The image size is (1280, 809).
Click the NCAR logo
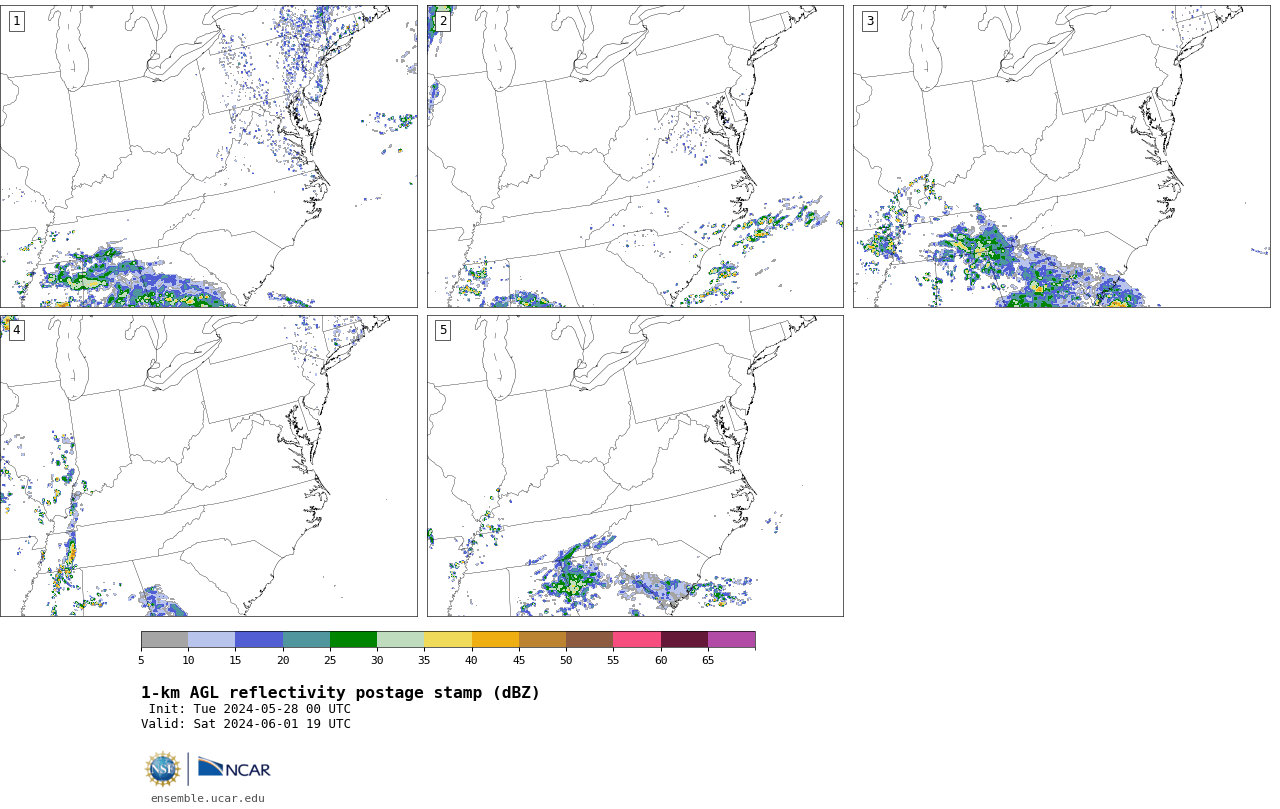234,768
